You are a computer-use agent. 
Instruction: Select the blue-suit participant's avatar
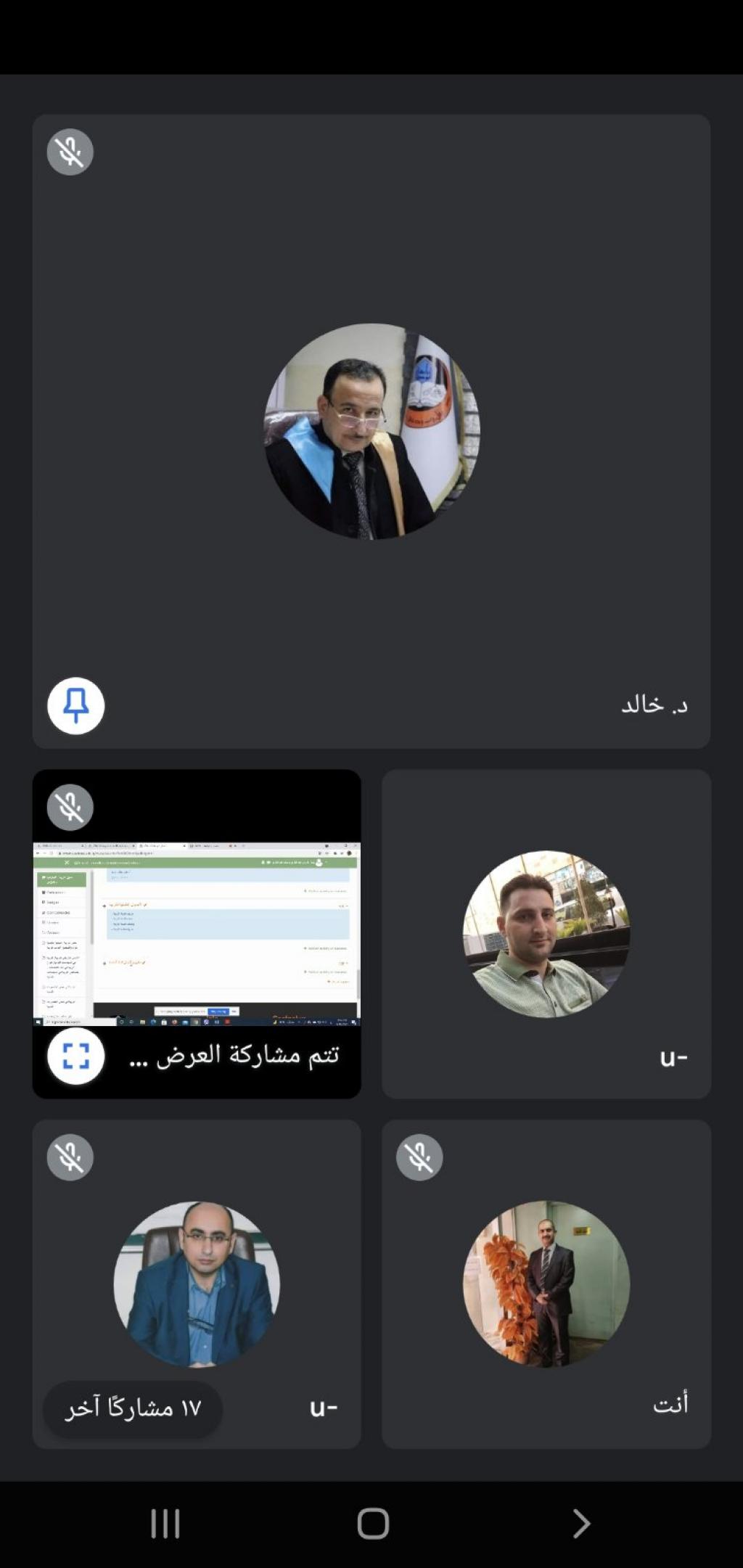click(197, 1284)
